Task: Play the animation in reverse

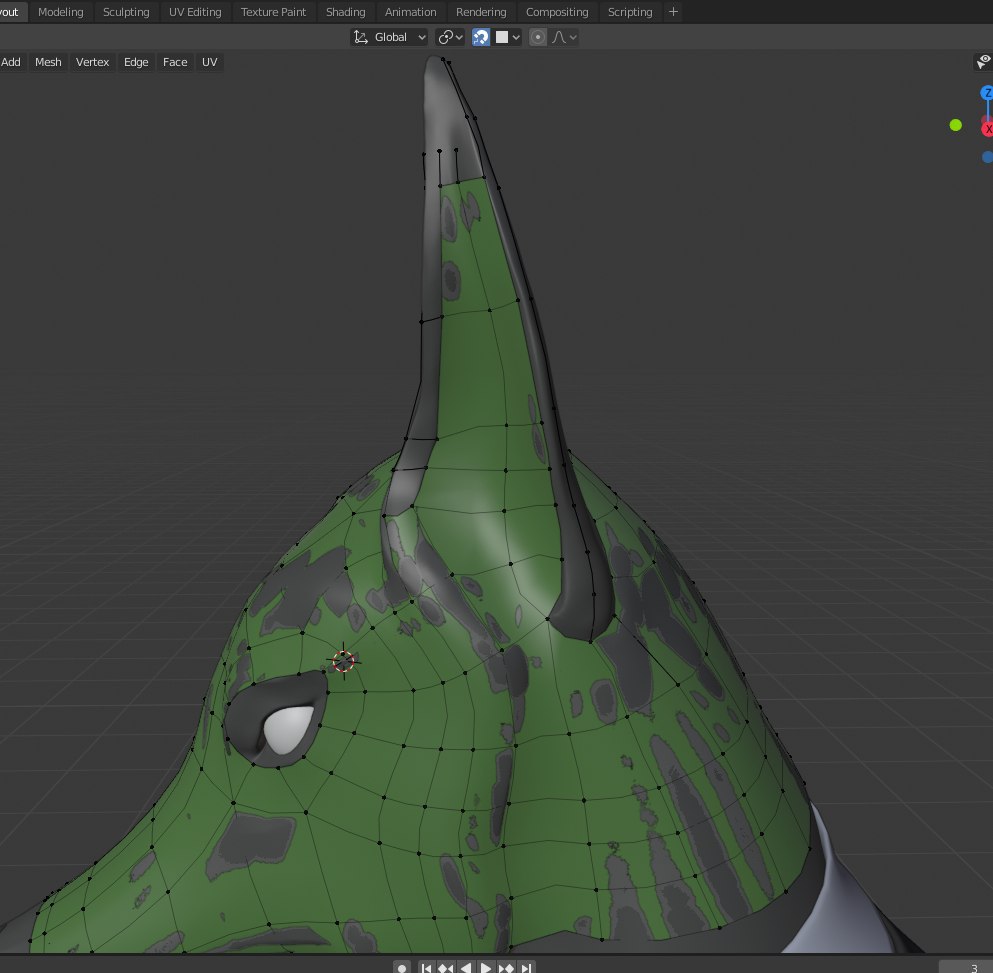Action: (x=466, y=968)
